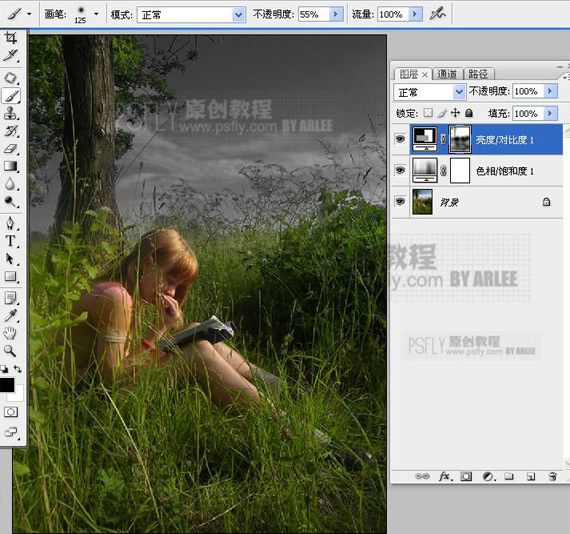Hide the 背景 layer
Viewport: 570px width, 534px height.
click(x=400, y=201)
